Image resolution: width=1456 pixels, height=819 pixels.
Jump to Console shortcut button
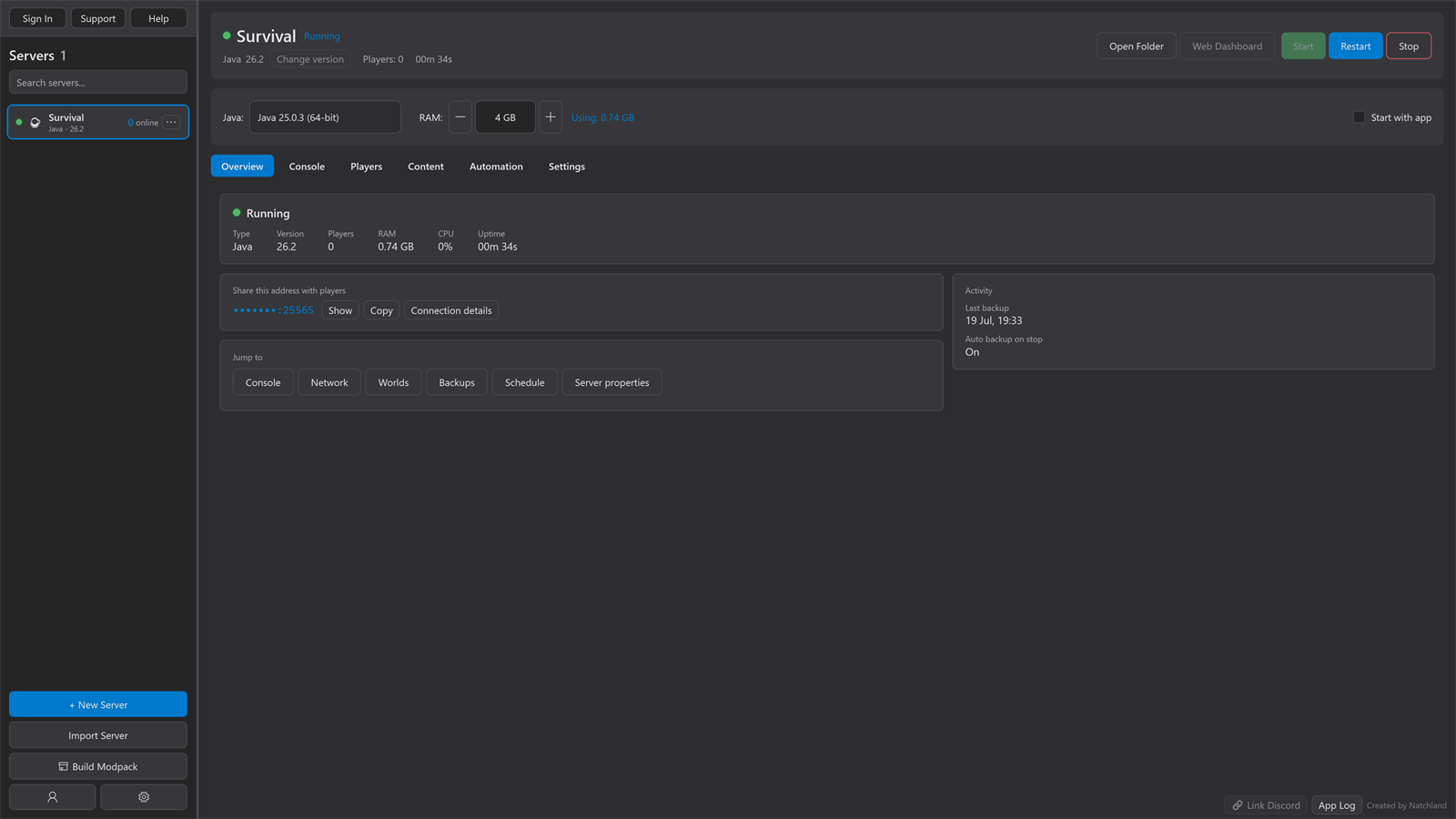tap(263, 382)
